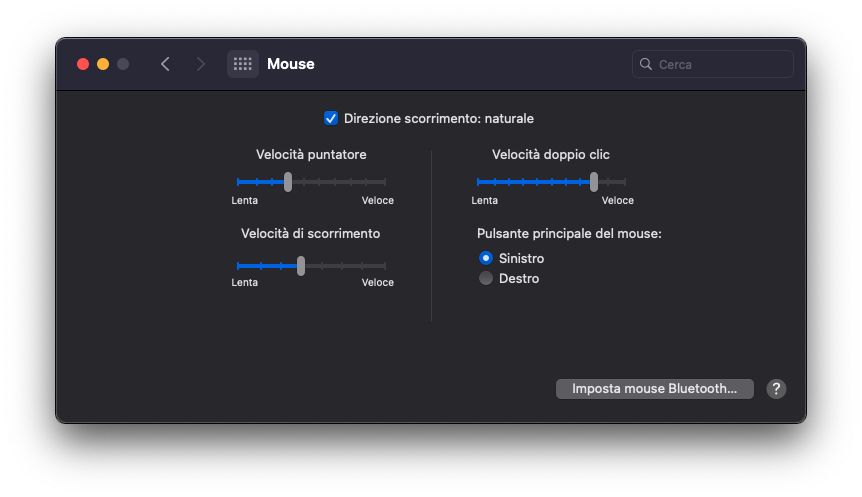This screenshot has width=862, height=497.
Task: Click the disabled zoom window button
Action: [x=123, y=64]
